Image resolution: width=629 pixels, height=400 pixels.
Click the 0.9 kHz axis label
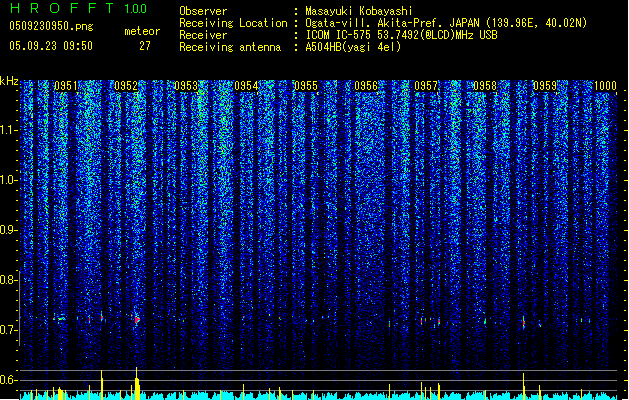[x=8, y=230]
